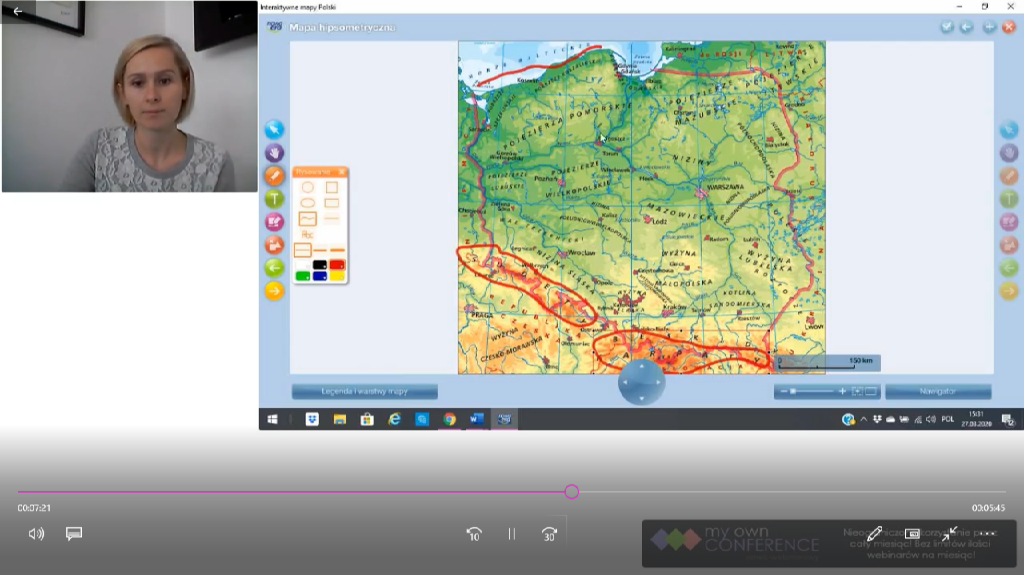
Task: Click the yellow right arrow icon
Action: coord(274,291)
